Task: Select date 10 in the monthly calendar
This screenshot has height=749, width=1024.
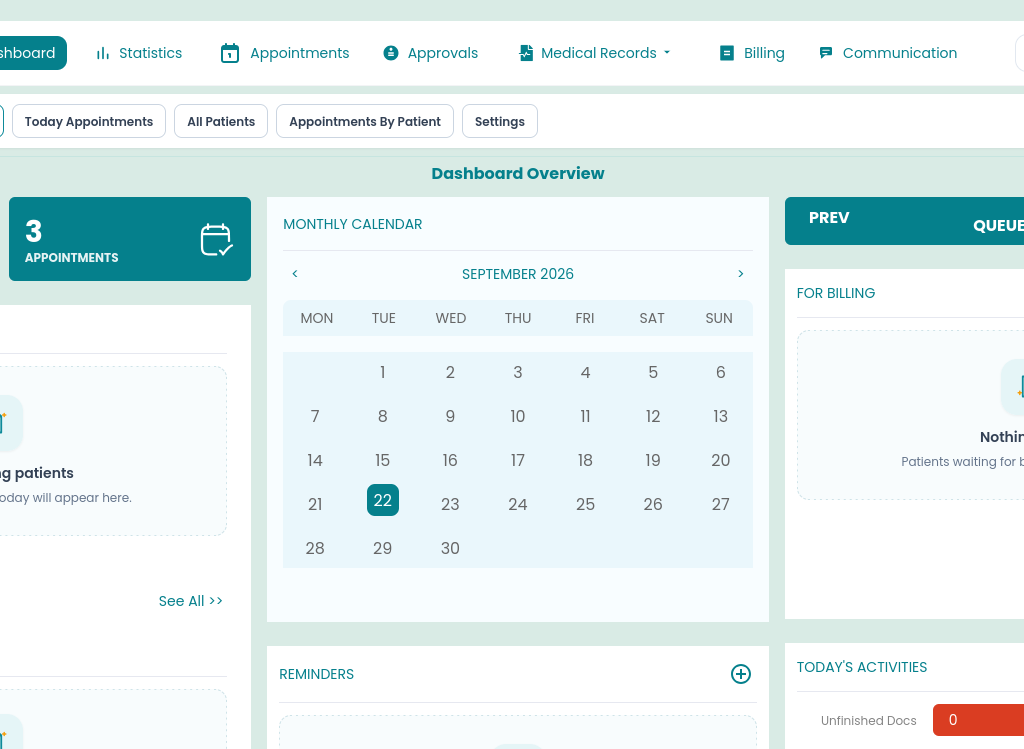Action: click(518, 417)
